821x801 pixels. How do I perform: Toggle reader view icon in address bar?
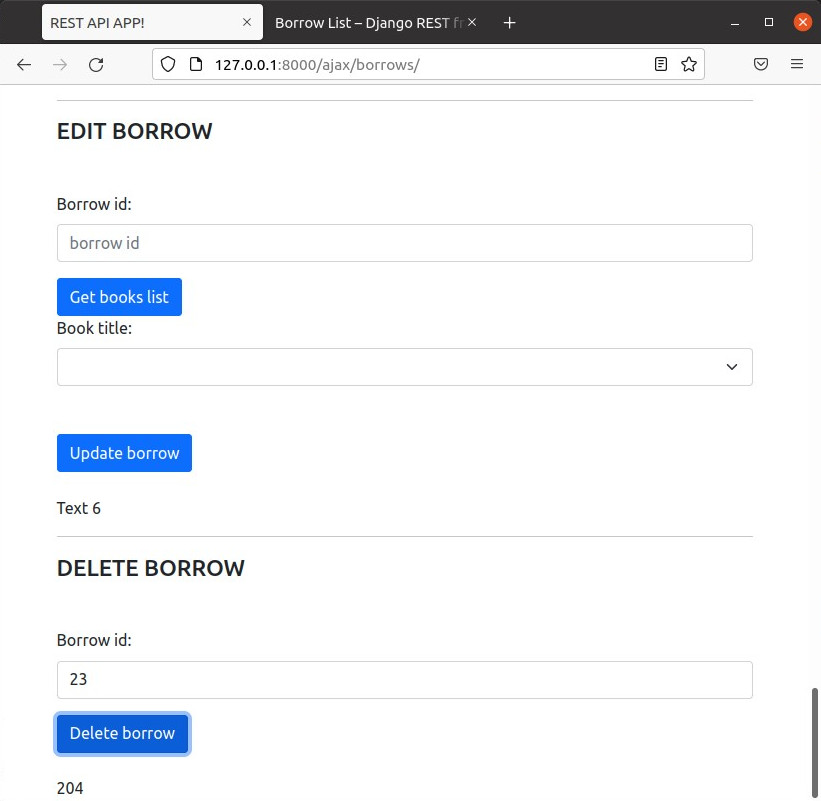(660, 64)
